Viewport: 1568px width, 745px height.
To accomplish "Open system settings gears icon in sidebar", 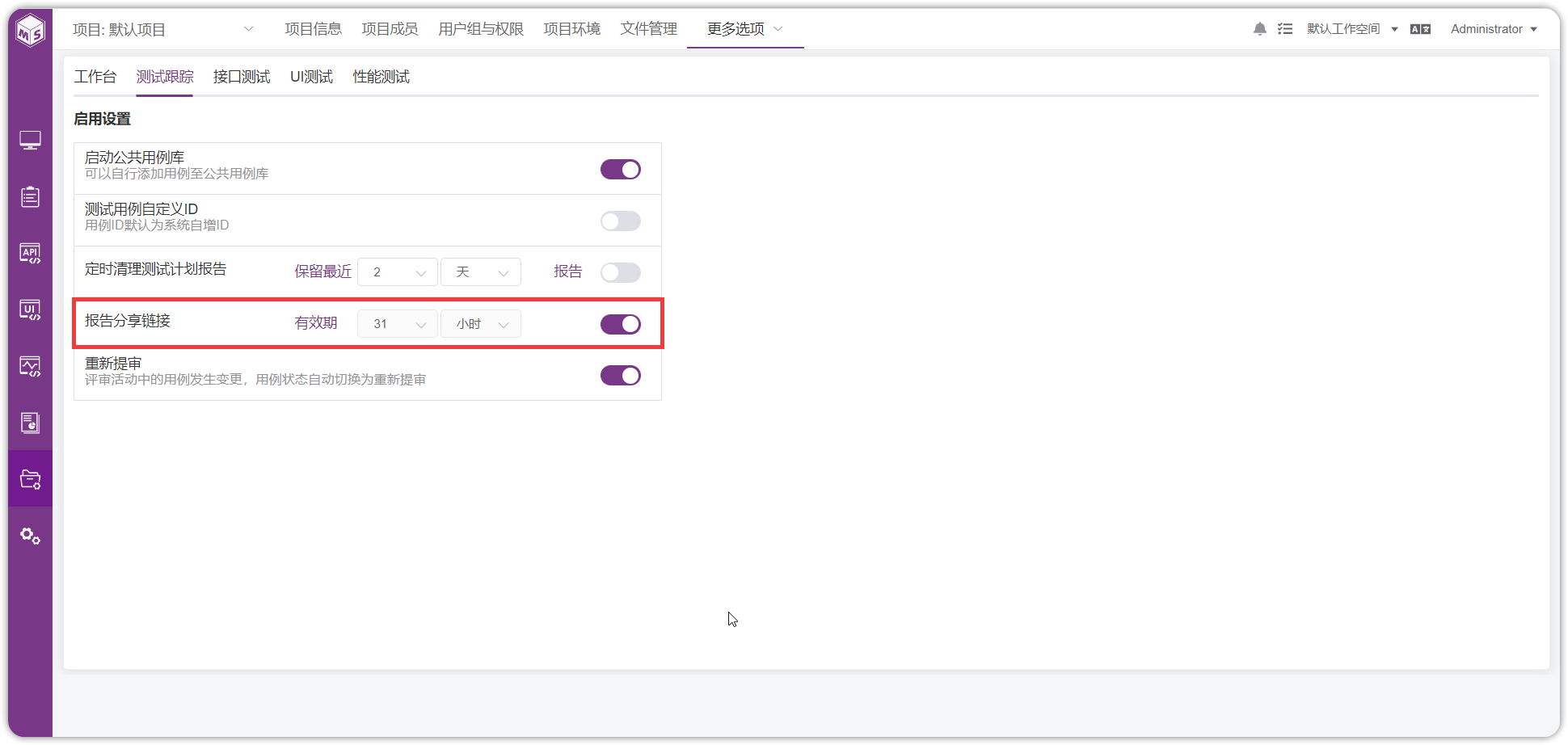I will (31, 536).
